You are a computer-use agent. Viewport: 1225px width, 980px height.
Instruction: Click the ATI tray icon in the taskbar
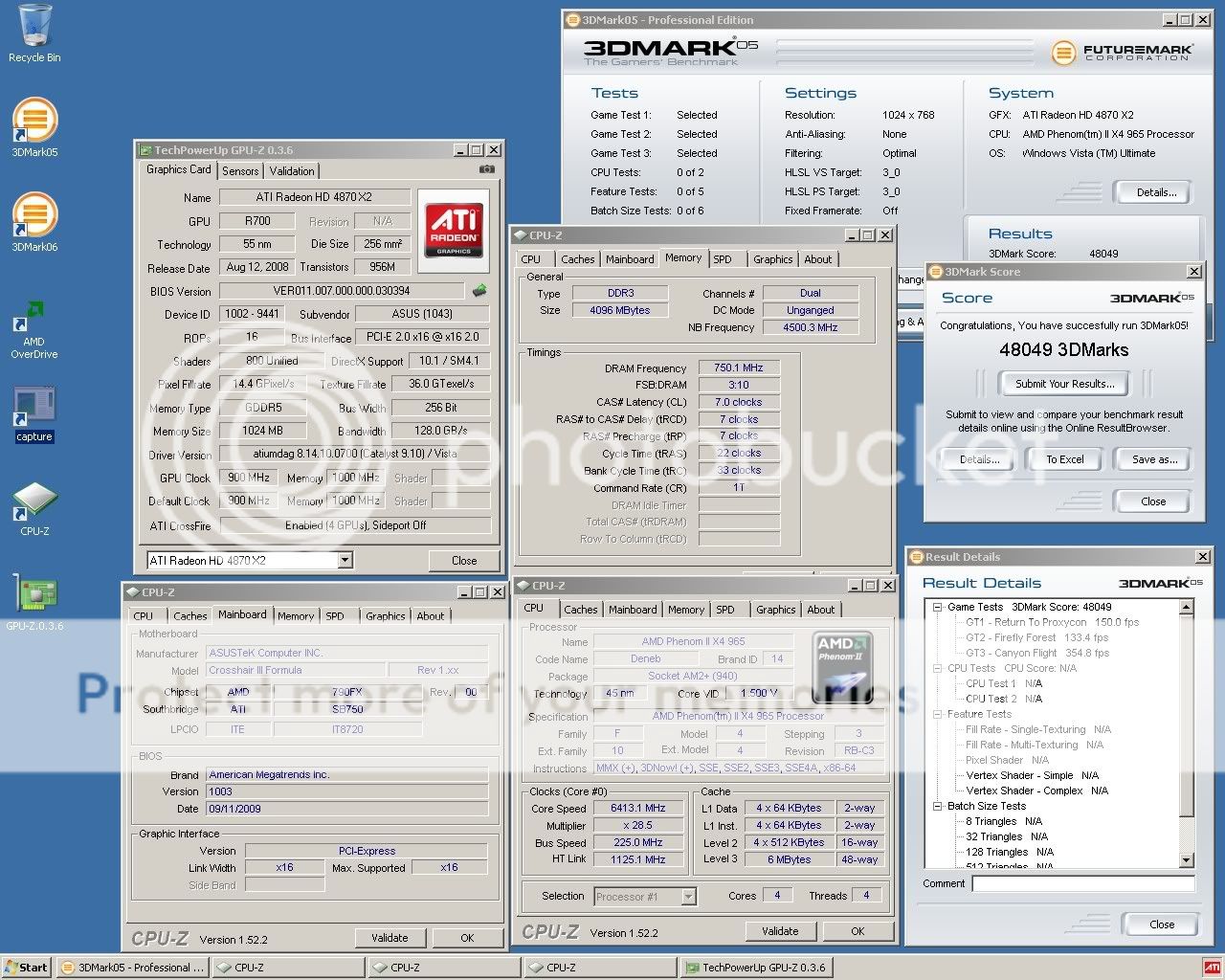(1212, 968)
